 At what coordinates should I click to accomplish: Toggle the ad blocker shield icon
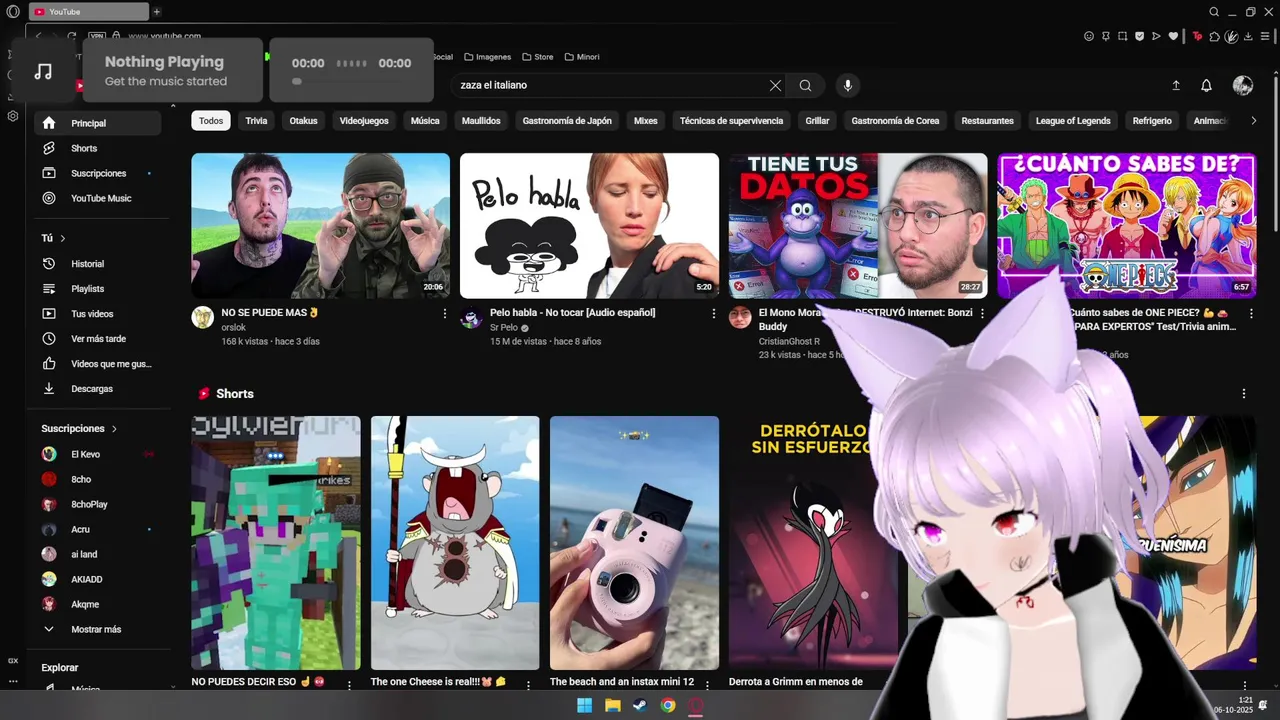pyautogui.click(x=1139, y=36)
